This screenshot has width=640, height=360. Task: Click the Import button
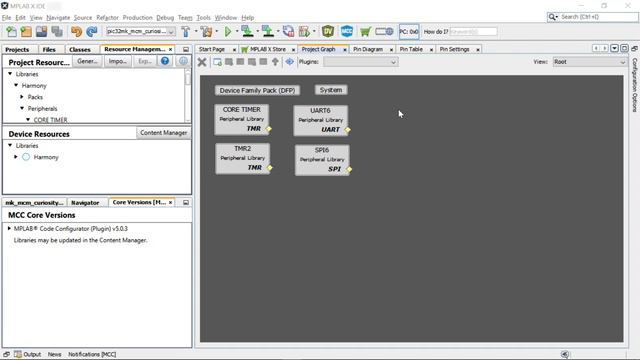[x=118, y=61]
